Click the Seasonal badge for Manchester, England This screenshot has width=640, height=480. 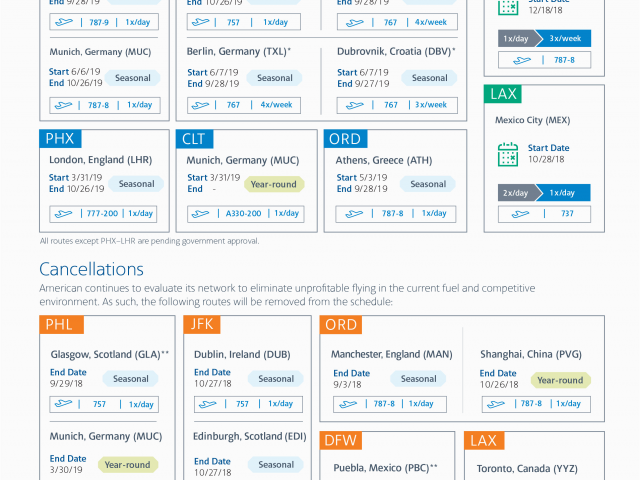(418, 379)
